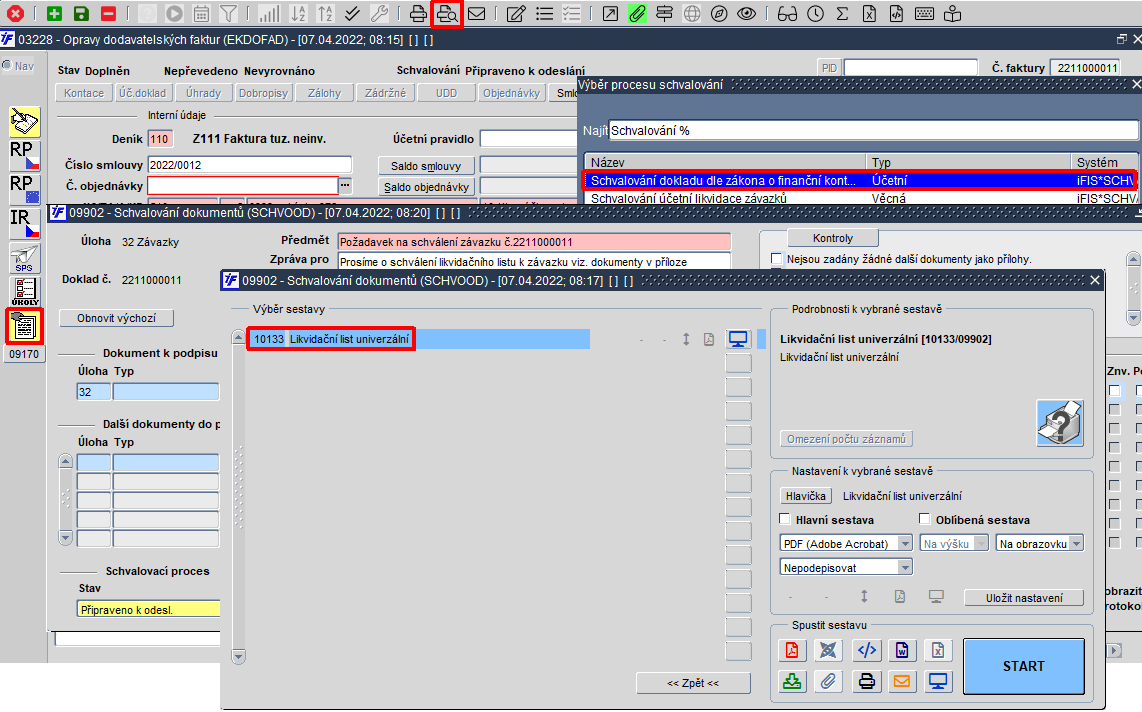Click the Číslo smlouvy field 2022/0012
The image size is (1142, 712).
[x=249, y=165]
